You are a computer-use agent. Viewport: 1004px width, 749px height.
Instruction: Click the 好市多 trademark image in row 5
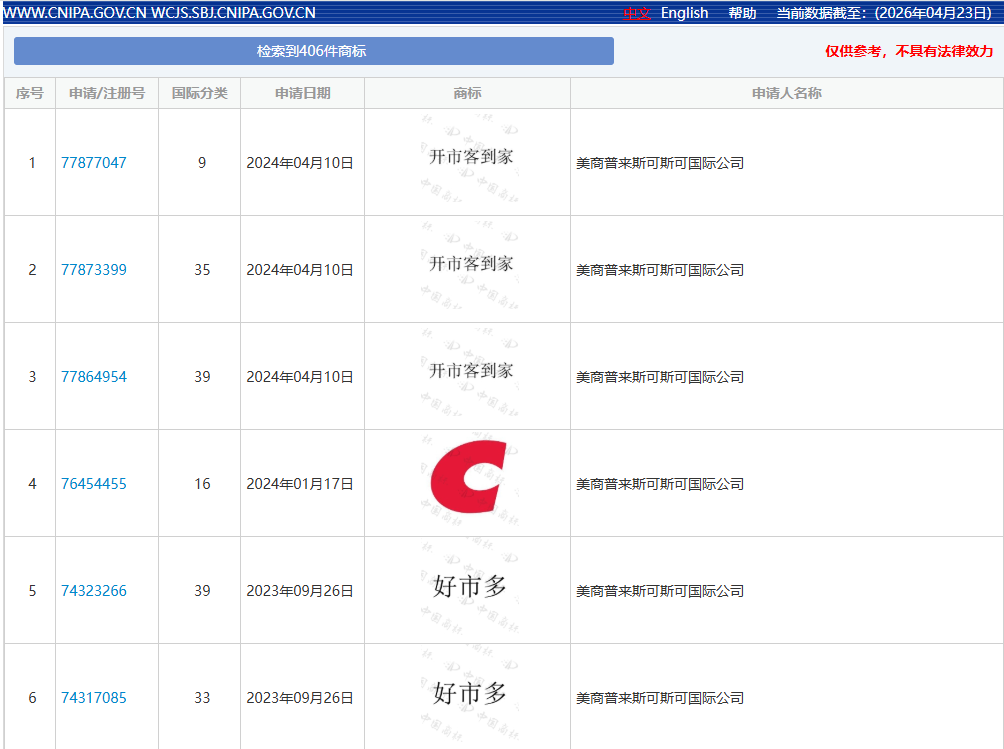(470, 586)
